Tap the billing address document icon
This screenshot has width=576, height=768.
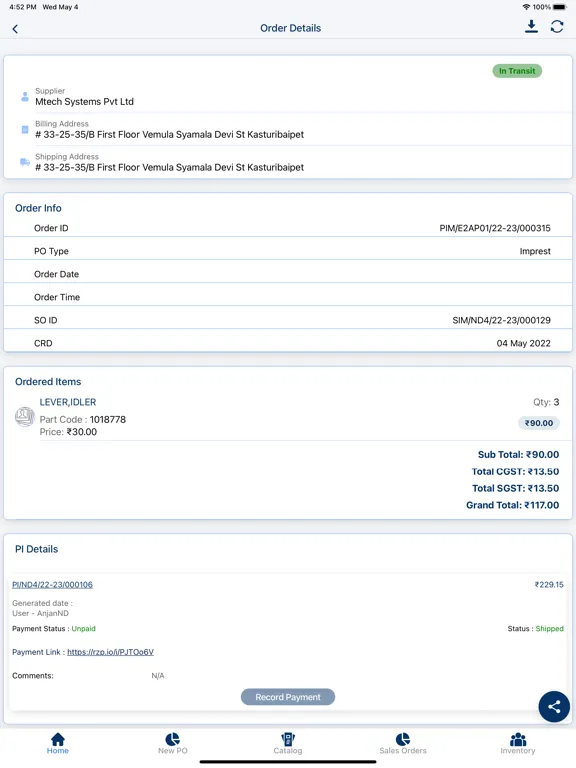pyautogui.click(x=25, y=129)
